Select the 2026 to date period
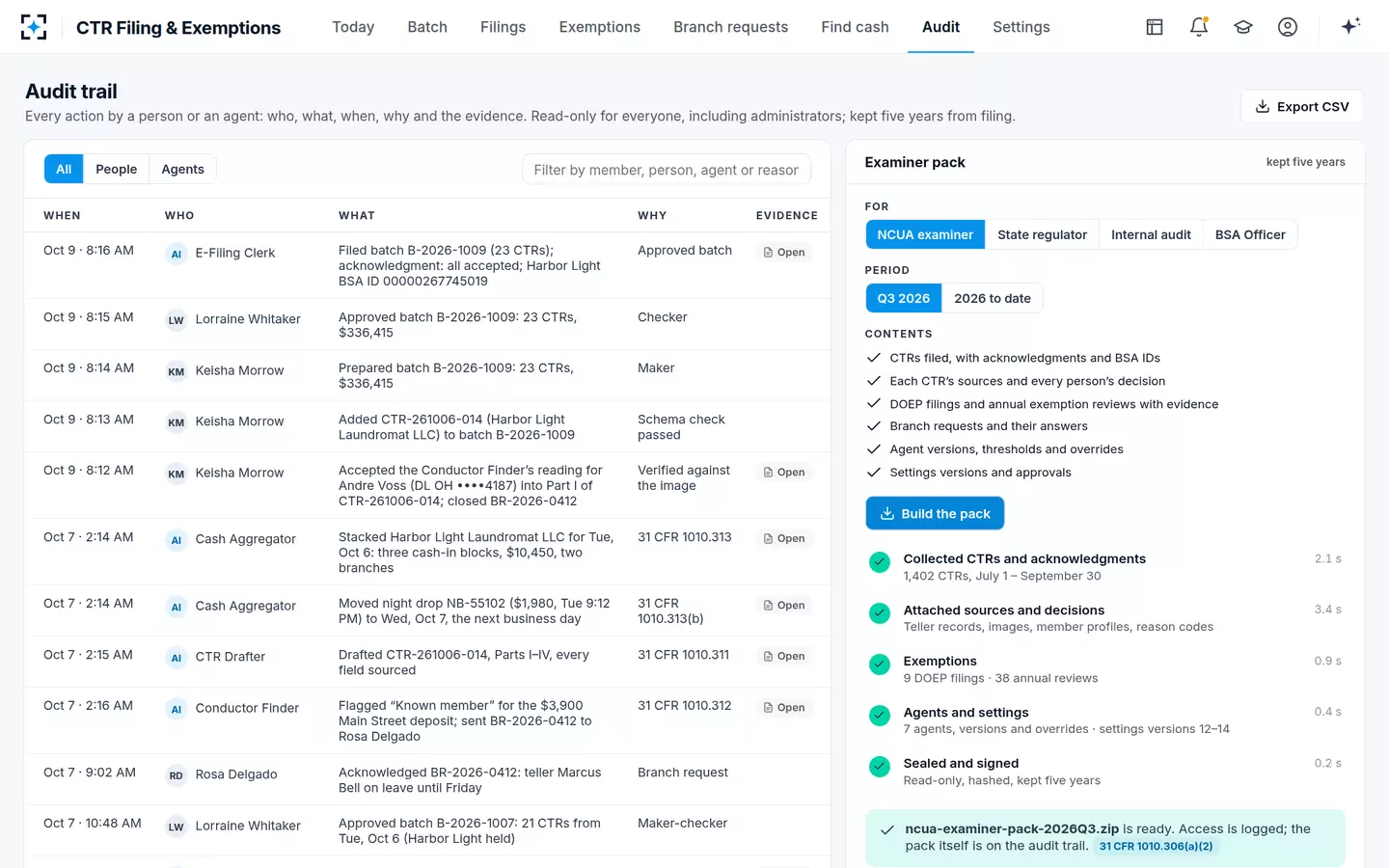Image resolution: width=1389 pixels, height=868 pixels. pyautogui.click(x=993, y=298)
